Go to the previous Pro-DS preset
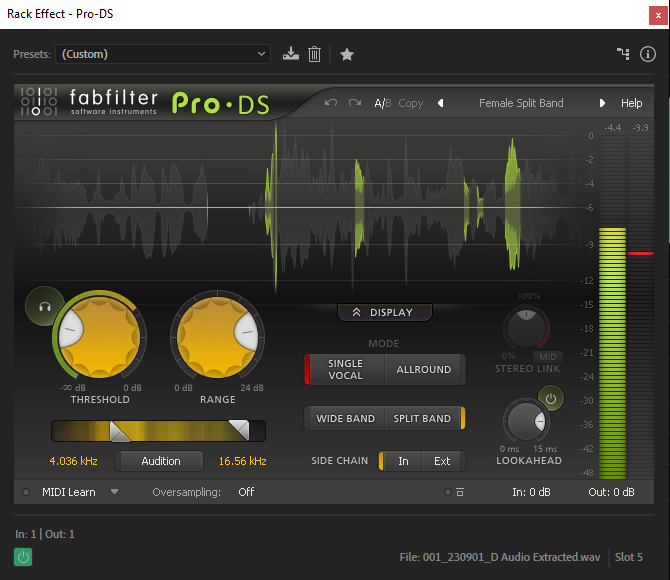The width and height of the screenshot is (670, 580). coord(441,103)
